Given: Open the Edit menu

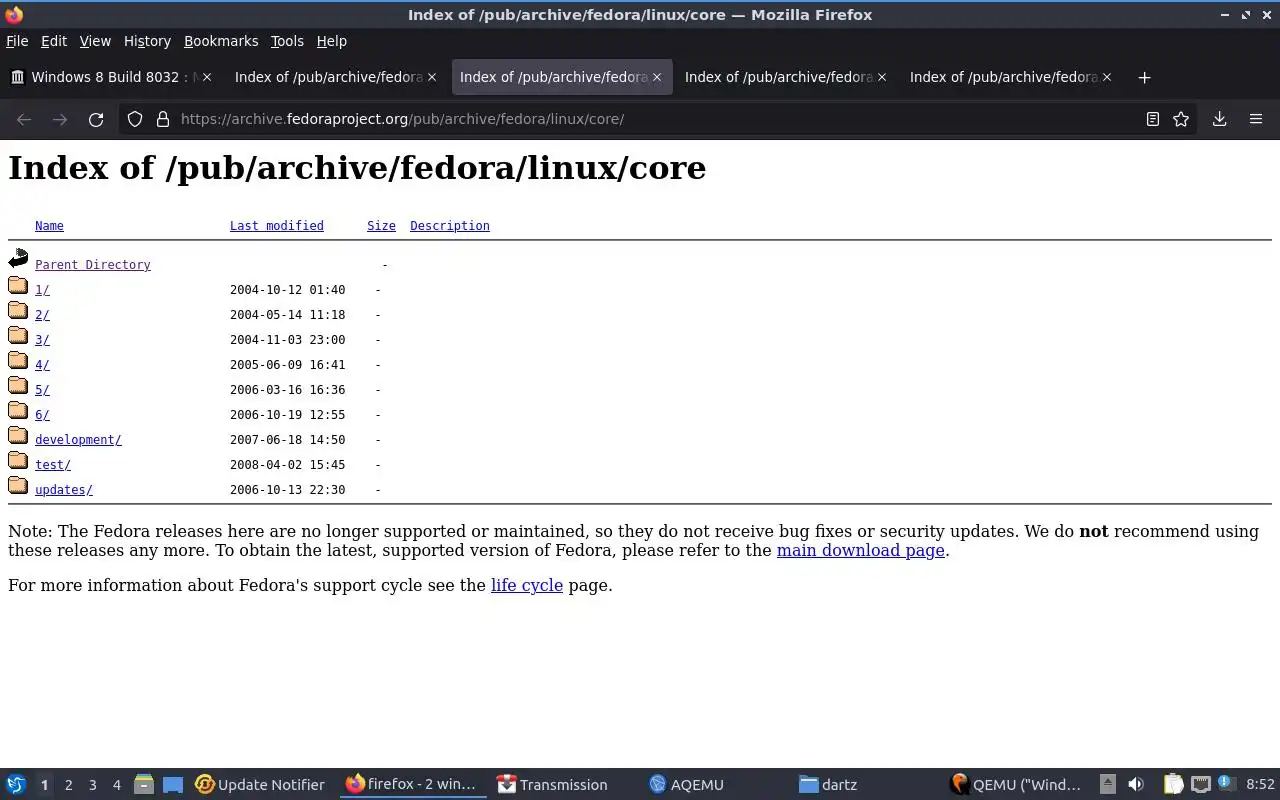Looking at the screenshot, I should click(54, 41).
